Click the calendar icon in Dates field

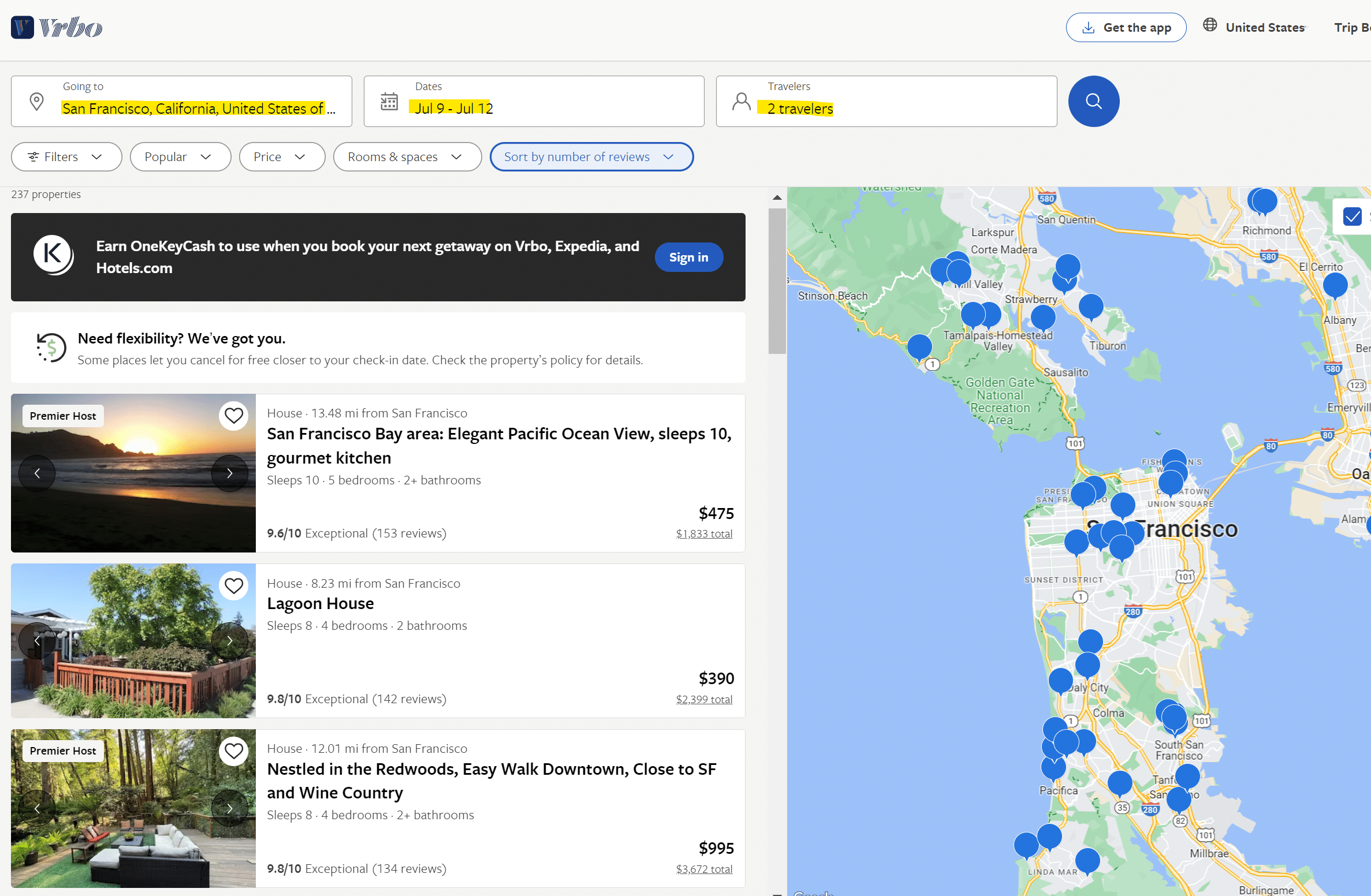(x=389, y=102)
